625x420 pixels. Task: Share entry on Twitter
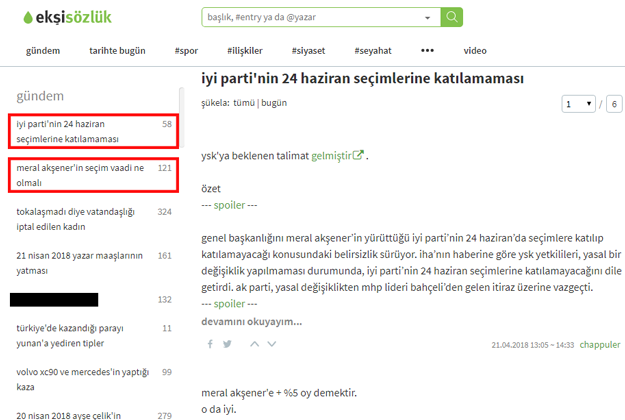227,344
